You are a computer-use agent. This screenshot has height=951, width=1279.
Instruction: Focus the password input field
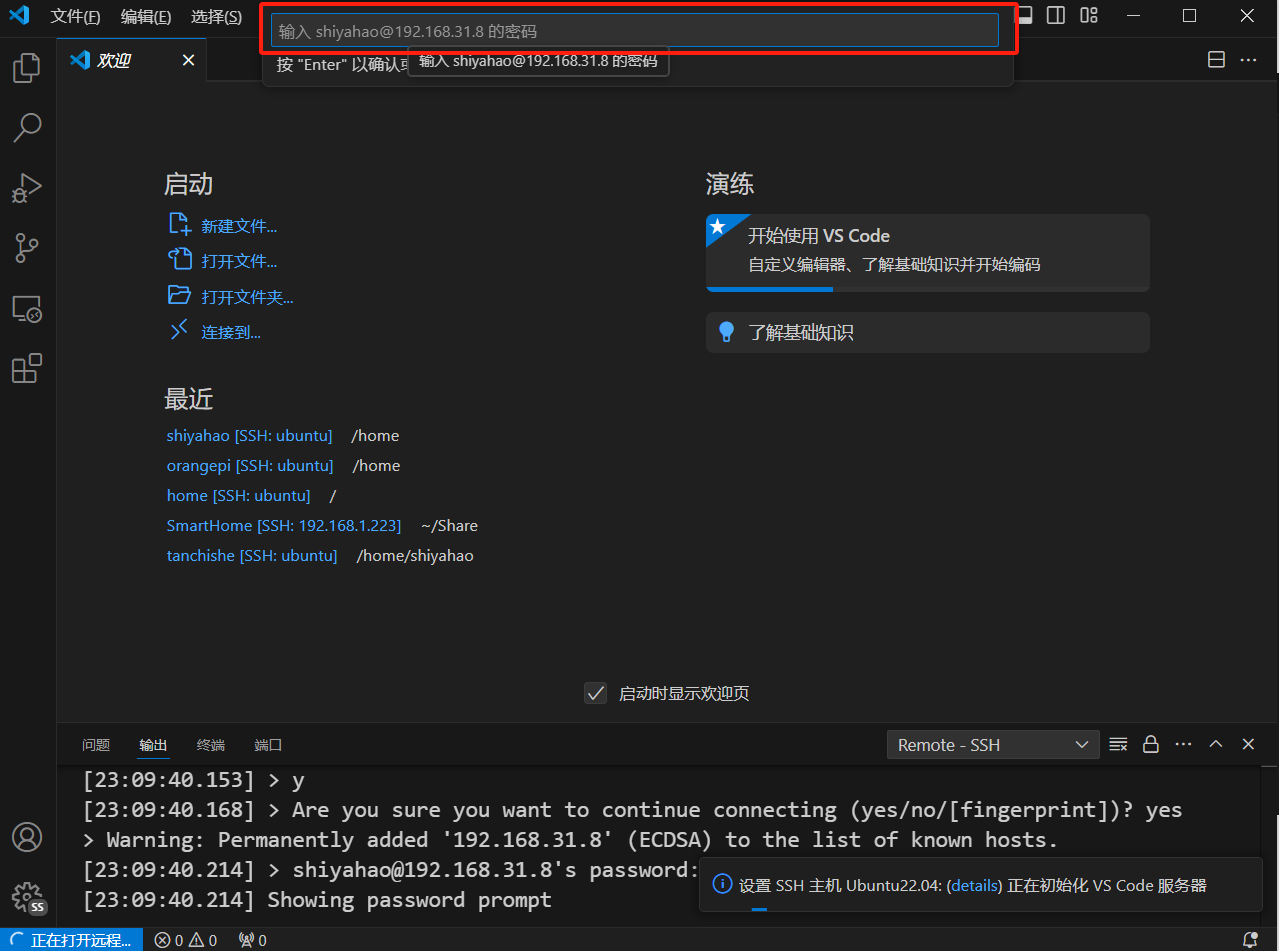pyautogui.click(x=635, y=31)
